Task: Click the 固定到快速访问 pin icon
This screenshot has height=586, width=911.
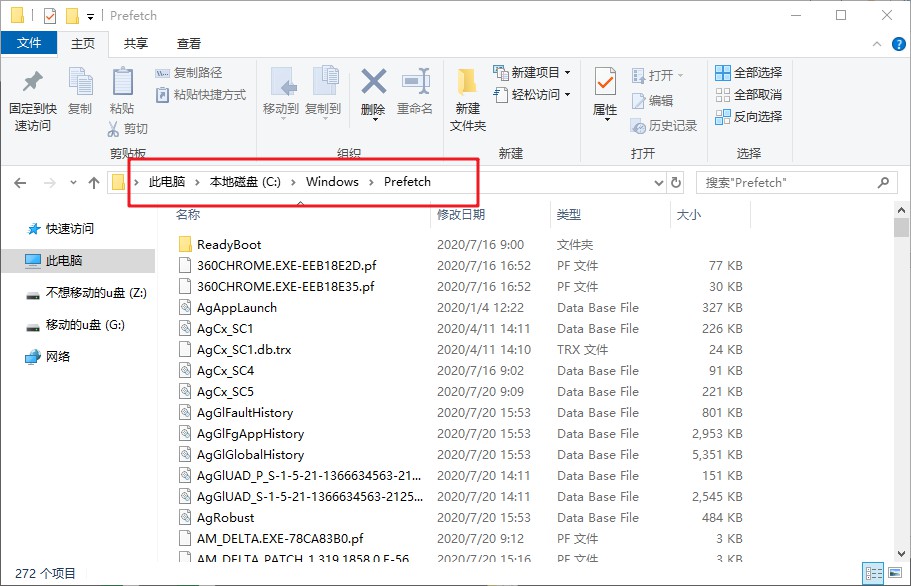Action: point(33,81)
